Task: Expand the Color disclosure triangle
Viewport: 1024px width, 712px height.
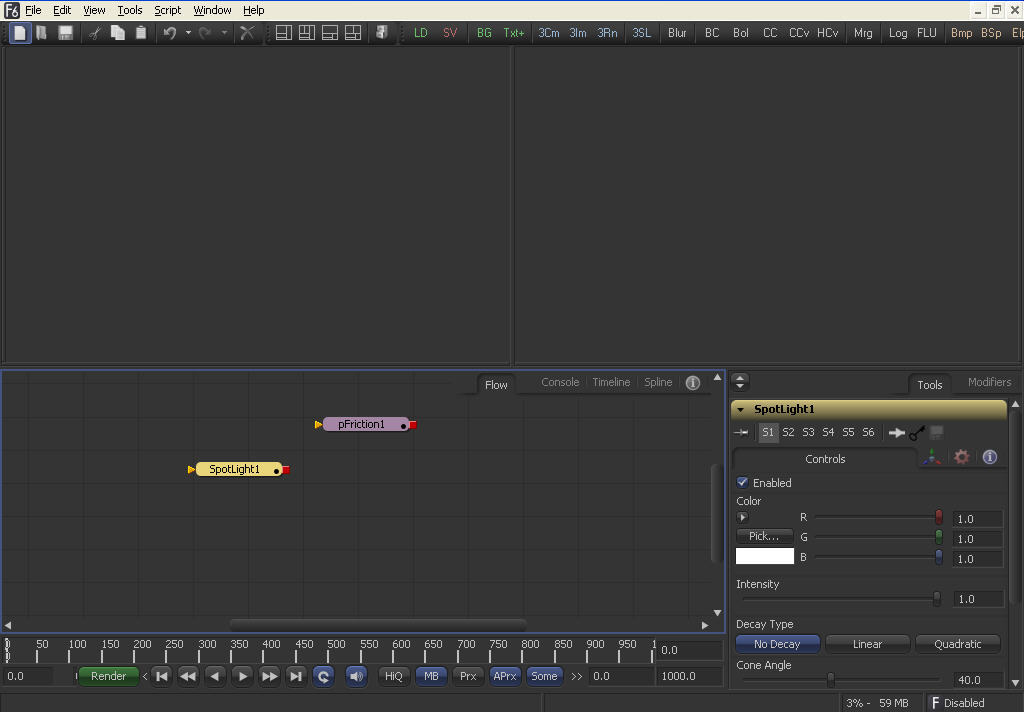Action: [x=742, y=518]
